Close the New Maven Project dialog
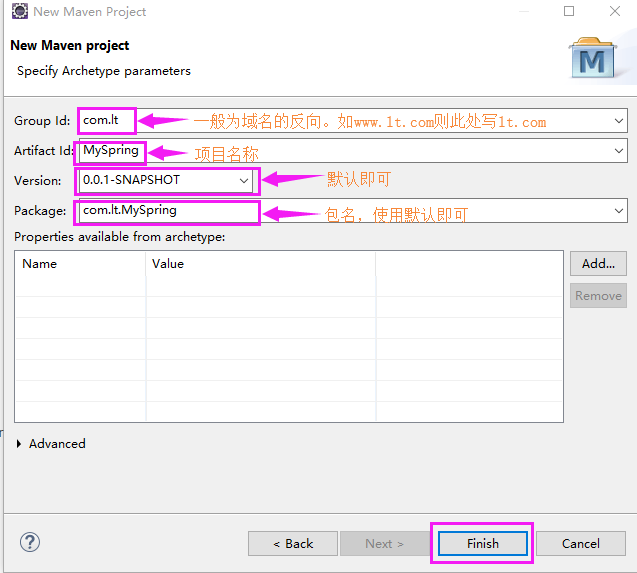637x573 pixels. 615,11
